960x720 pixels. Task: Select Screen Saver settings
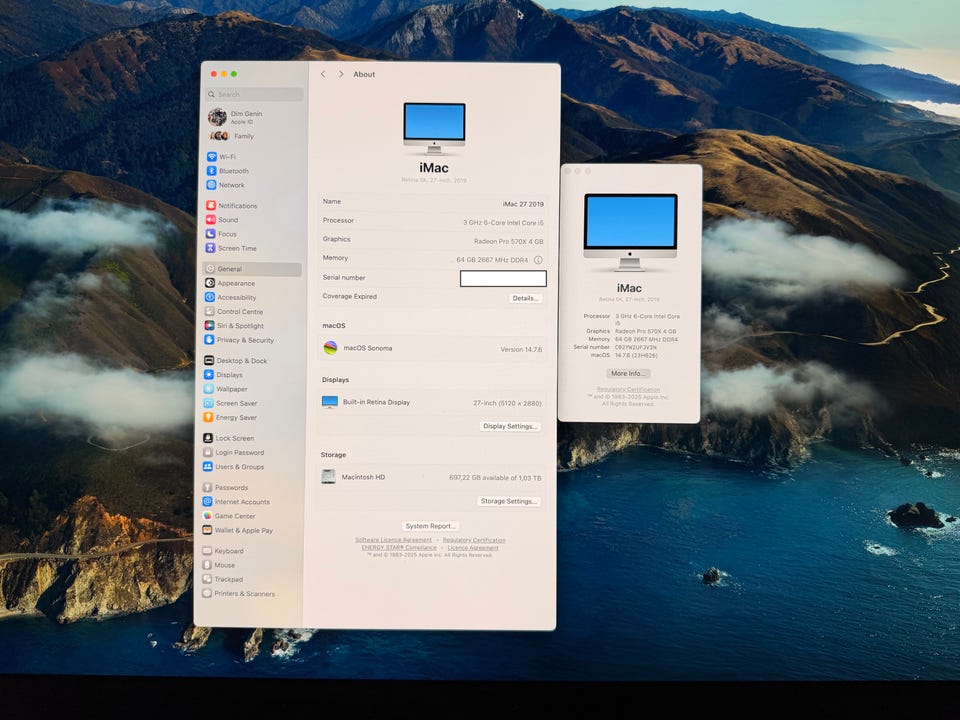(230, 403)
